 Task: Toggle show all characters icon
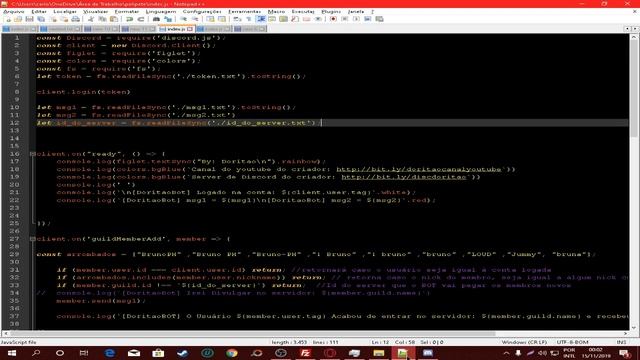pyautogui.click(x=249, y=19)
